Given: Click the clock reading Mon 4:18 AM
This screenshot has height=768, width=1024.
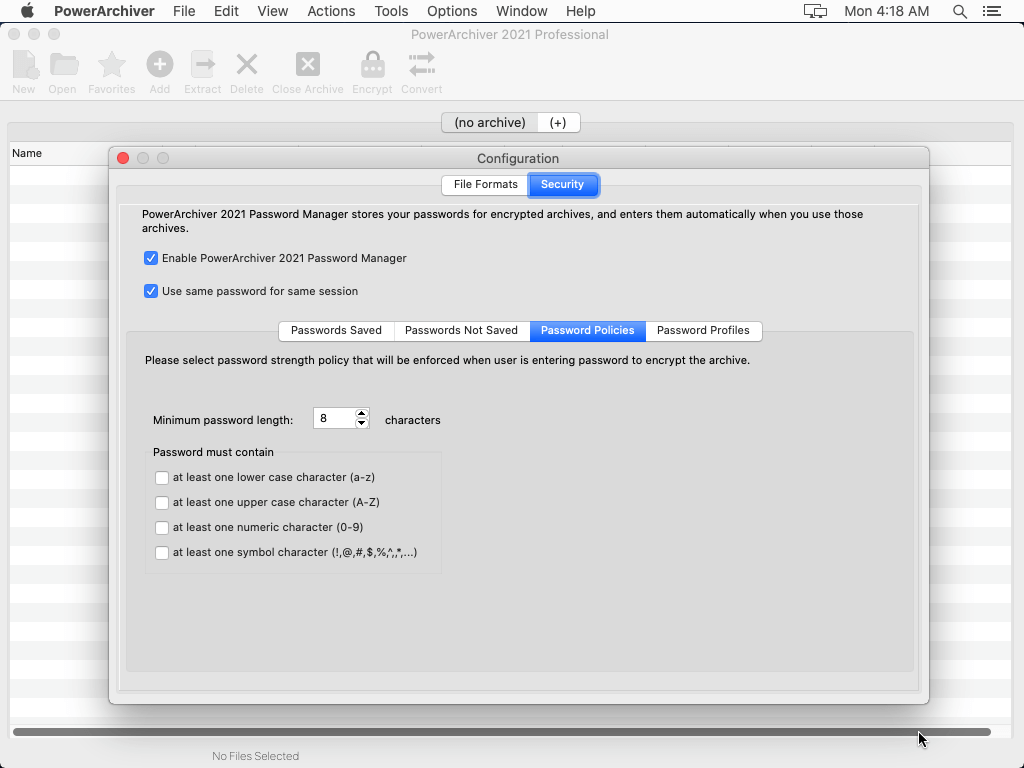Looking at the screenshot, I should point(886,11).
